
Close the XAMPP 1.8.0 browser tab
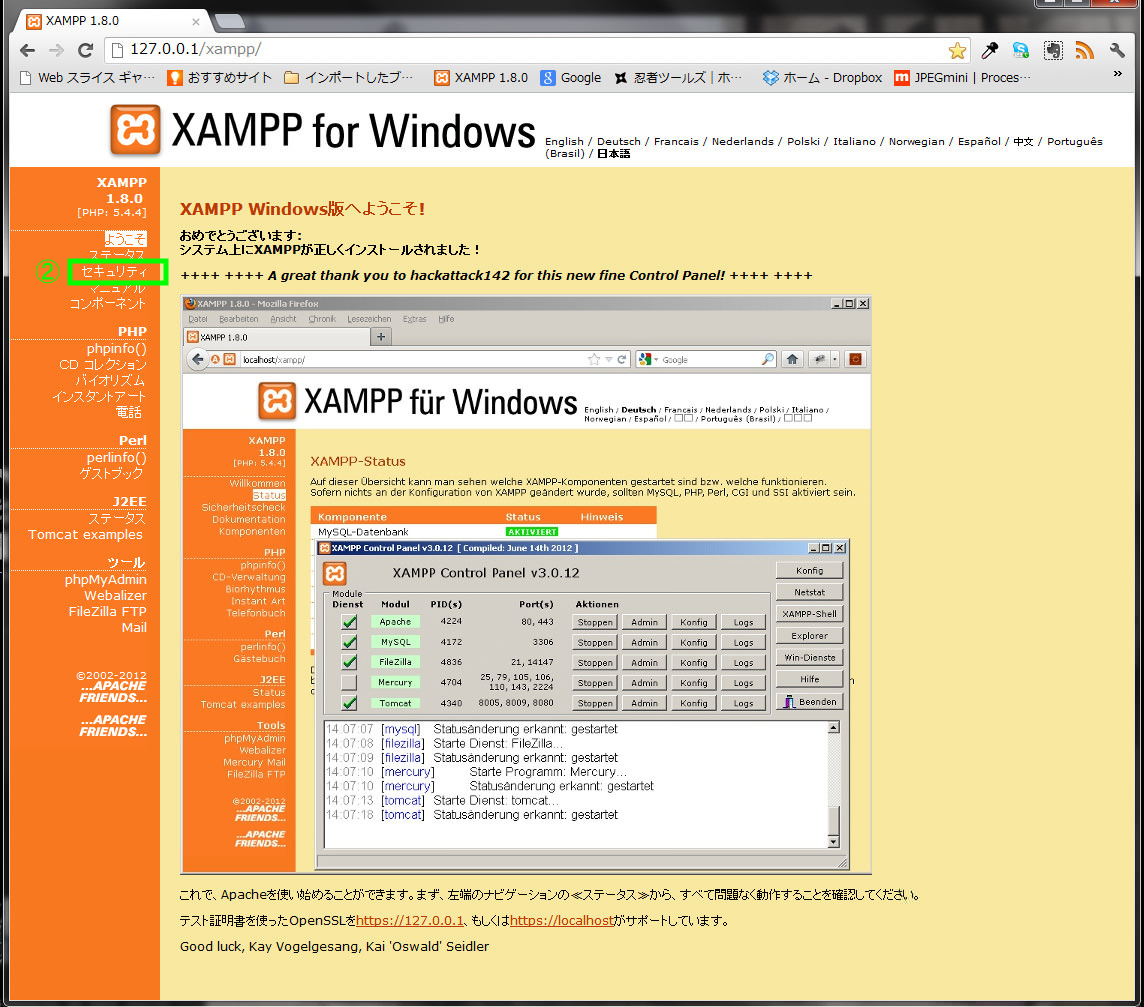[196, 22]
